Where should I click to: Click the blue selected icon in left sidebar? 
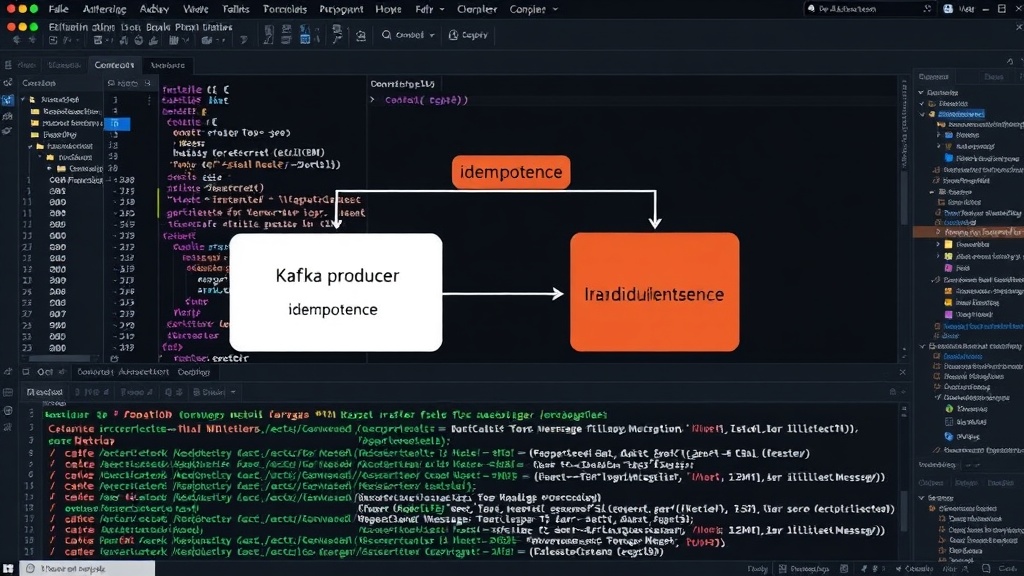(7, 100)
